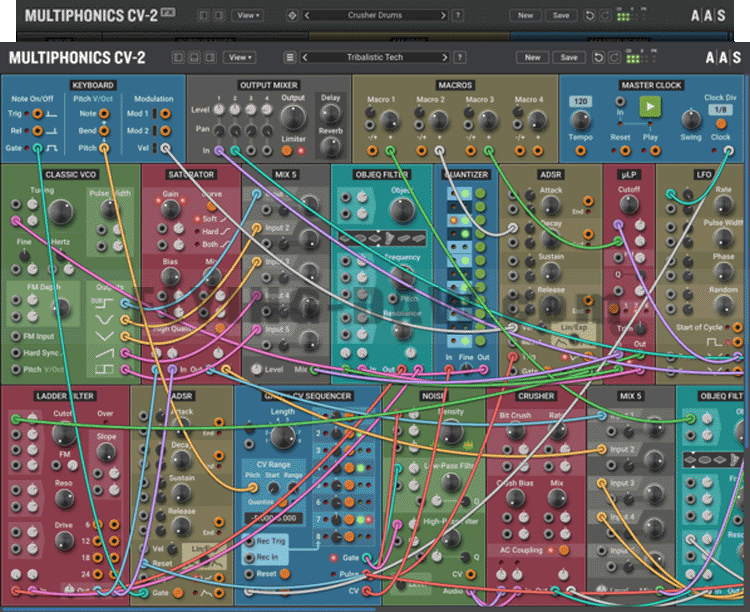Click the Keyboard Bend output jack
The height and width of the screenshot is (612, 750).
point(104,131)
